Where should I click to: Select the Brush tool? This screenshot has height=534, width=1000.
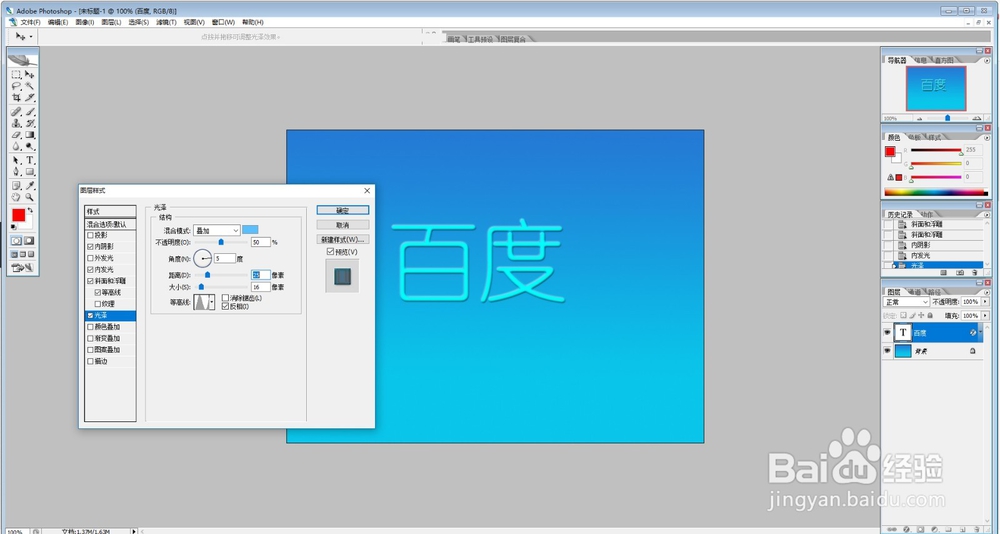click(x=29, y=112)
